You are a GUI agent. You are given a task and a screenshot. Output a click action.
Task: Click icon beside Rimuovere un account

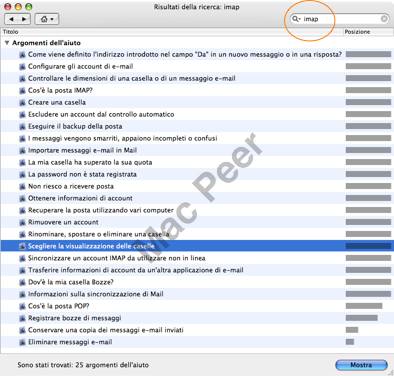pyautogui.click(x=22, y=222)
